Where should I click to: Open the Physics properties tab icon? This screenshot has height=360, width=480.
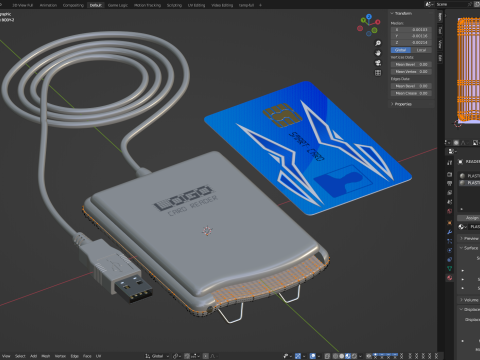coord(449,250)
